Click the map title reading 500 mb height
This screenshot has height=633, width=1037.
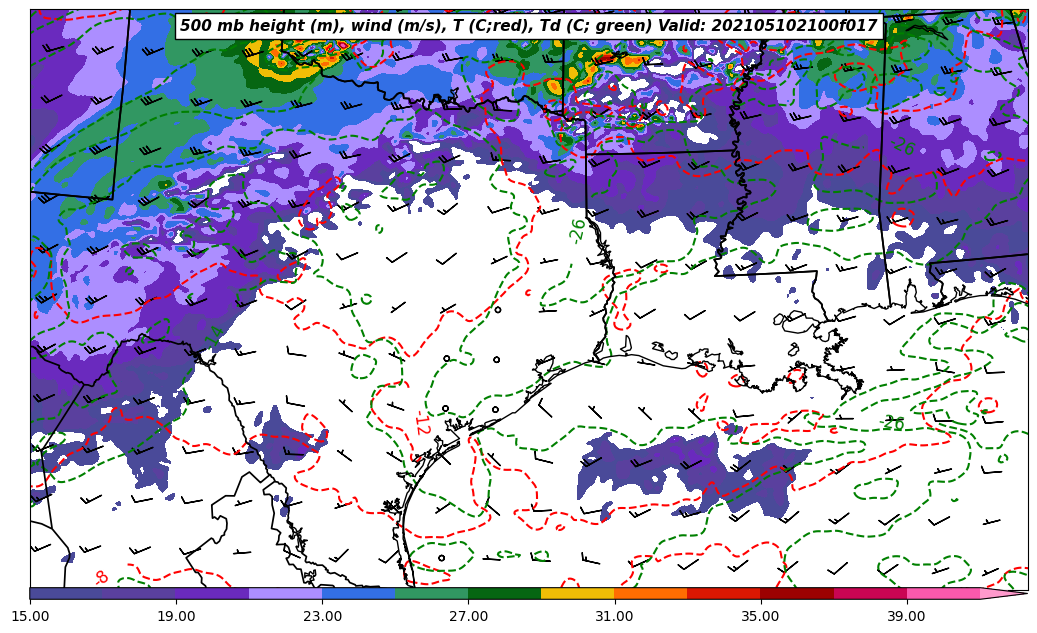[529, 26]
